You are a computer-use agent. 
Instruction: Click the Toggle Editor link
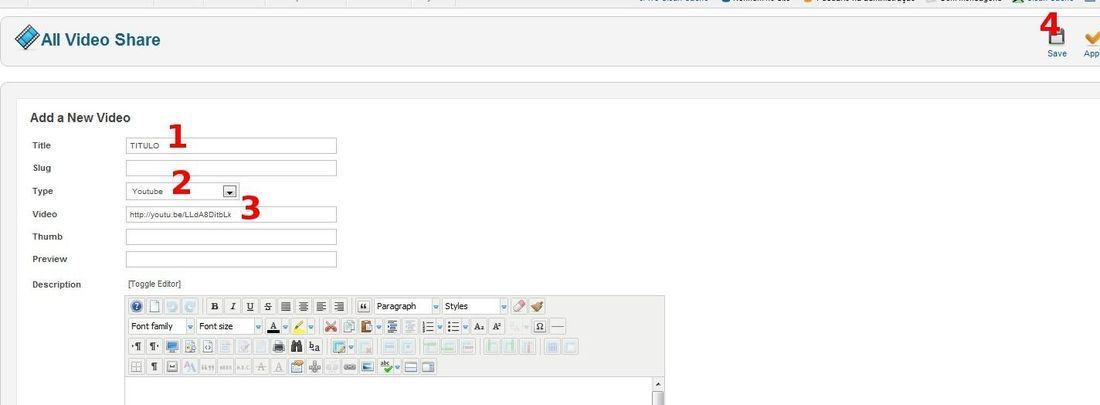click(x=154, y=284)
